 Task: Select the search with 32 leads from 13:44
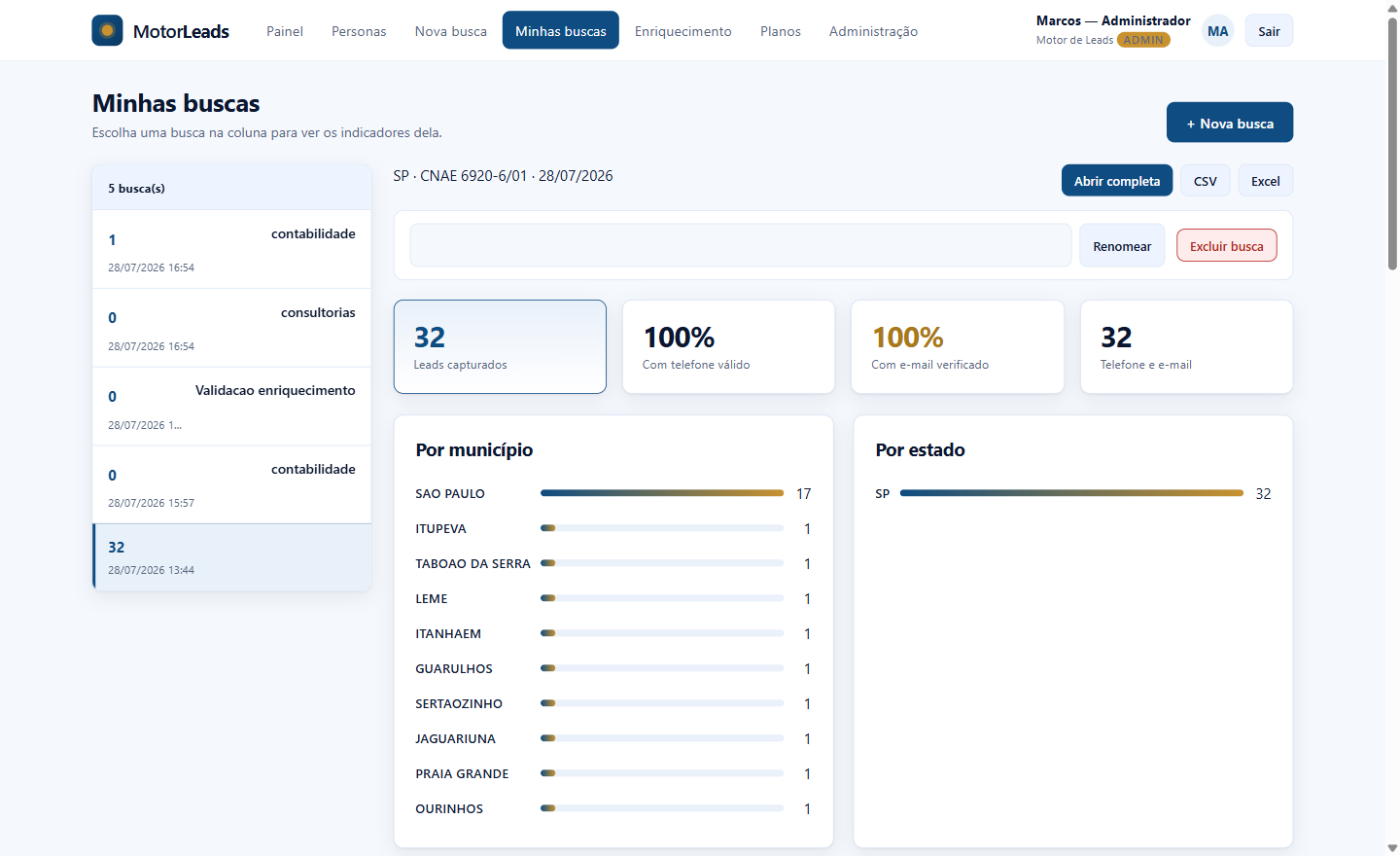coord(231,557)
